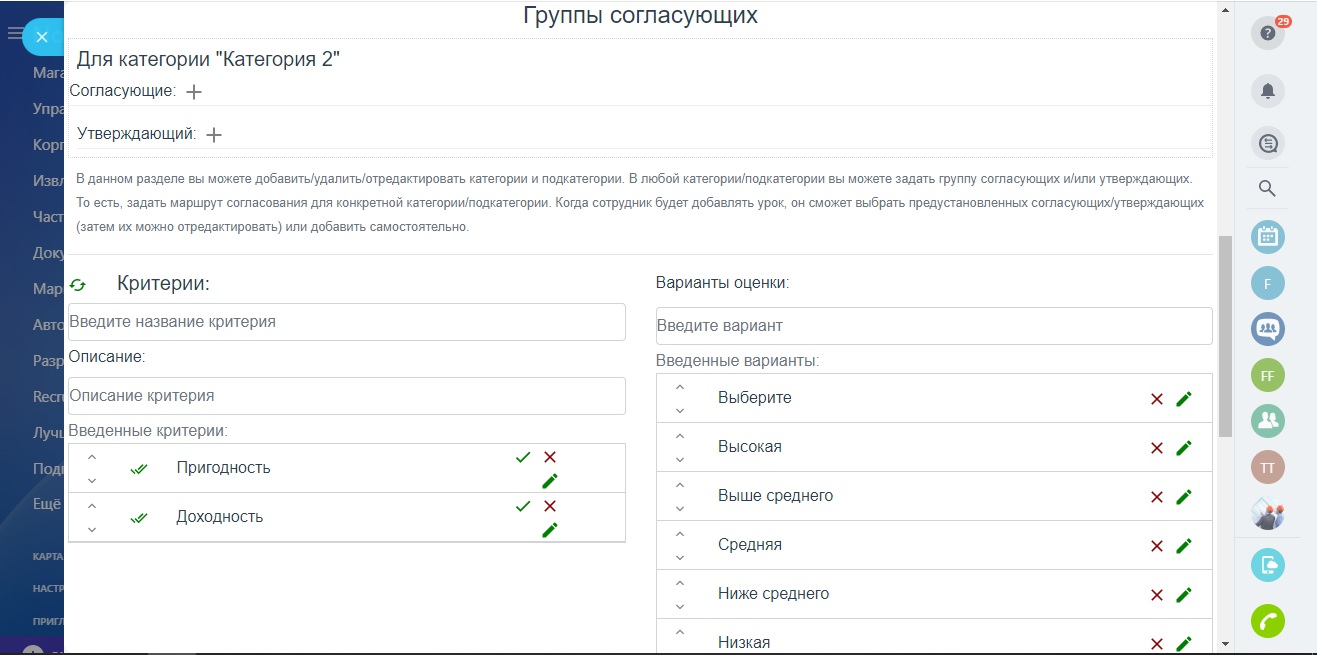Refresh criteria with green arrows icon
Viewport: 1317px width, 655px height.
(x=78, y=285)
